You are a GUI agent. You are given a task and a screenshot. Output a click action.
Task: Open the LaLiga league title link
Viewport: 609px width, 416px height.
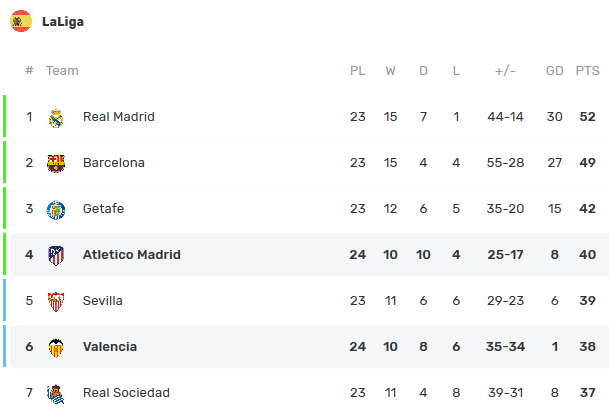pyautogui.click(x=63, y=22)
